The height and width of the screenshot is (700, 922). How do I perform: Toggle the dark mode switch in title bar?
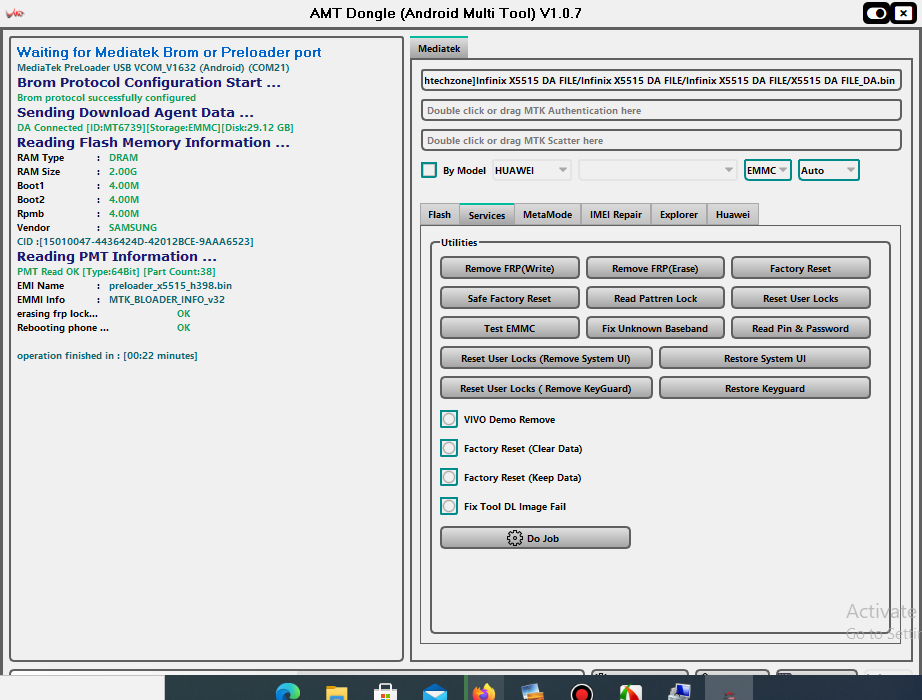point(877,13)
